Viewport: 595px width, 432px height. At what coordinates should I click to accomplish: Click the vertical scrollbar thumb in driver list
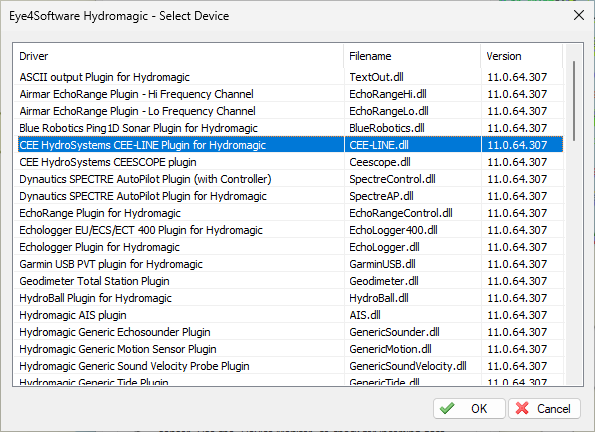(x=574, y=101)
